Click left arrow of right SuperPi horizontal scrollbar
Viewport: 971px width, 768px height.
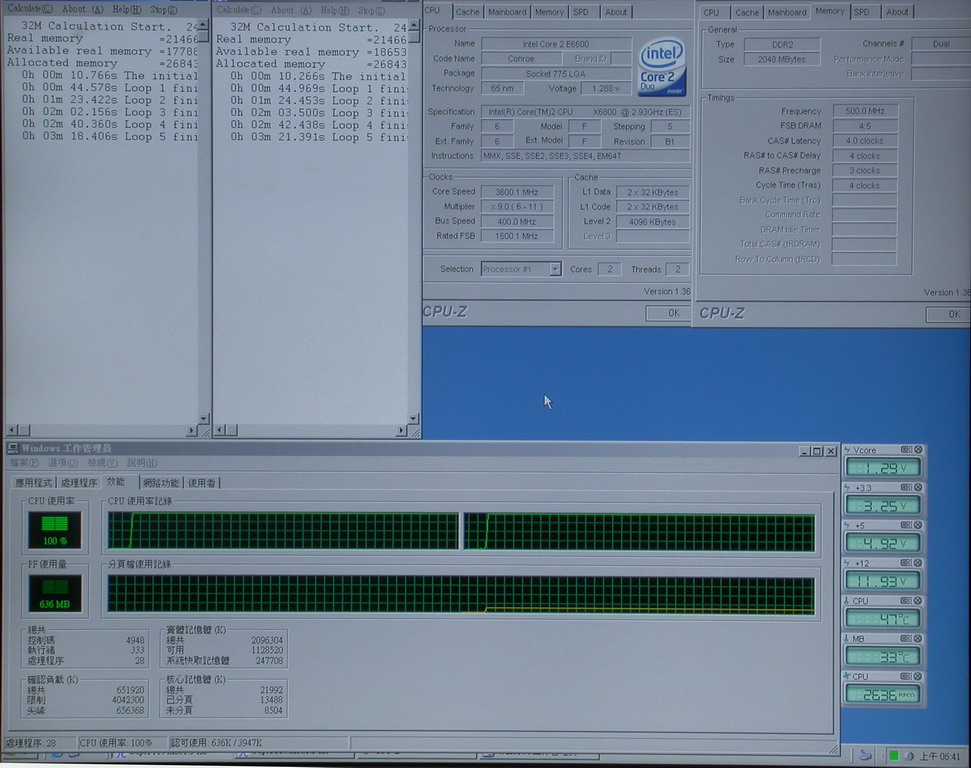click(x=220, y=430)
